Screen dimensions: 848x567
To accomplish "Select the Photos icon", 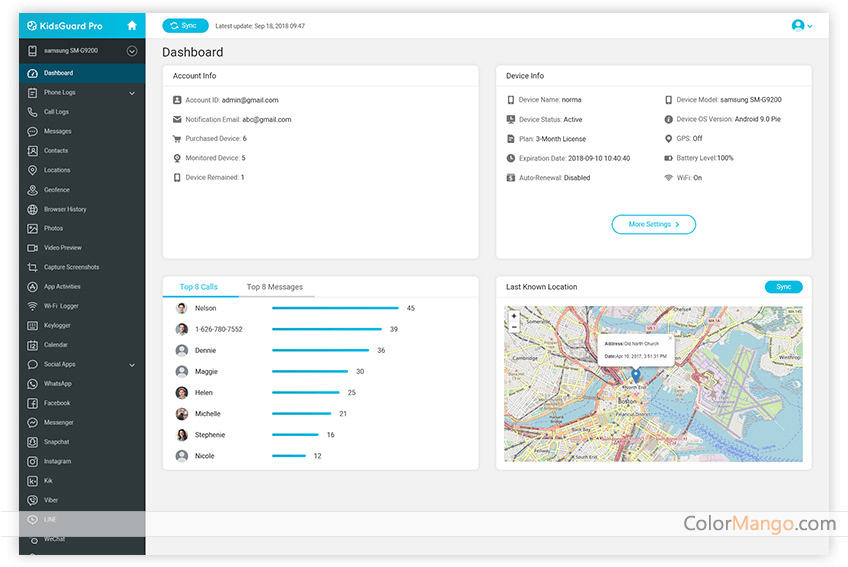I will pyautogui.click(x=32, y=229).
